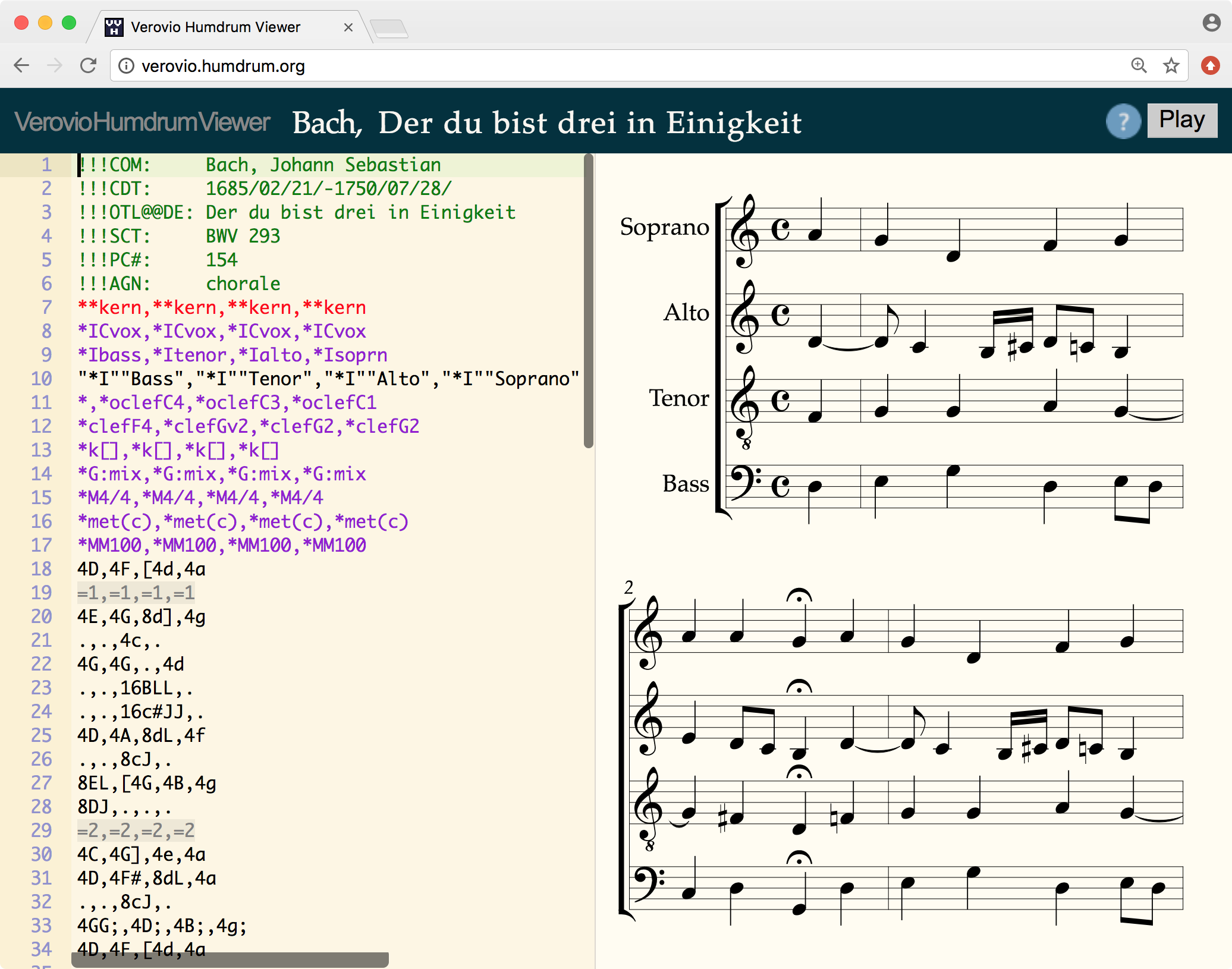The image size is (1232, 969).
Task: Click the title Bach, Der du bist drei in Einigkeit
Action: tap(547, 123)
